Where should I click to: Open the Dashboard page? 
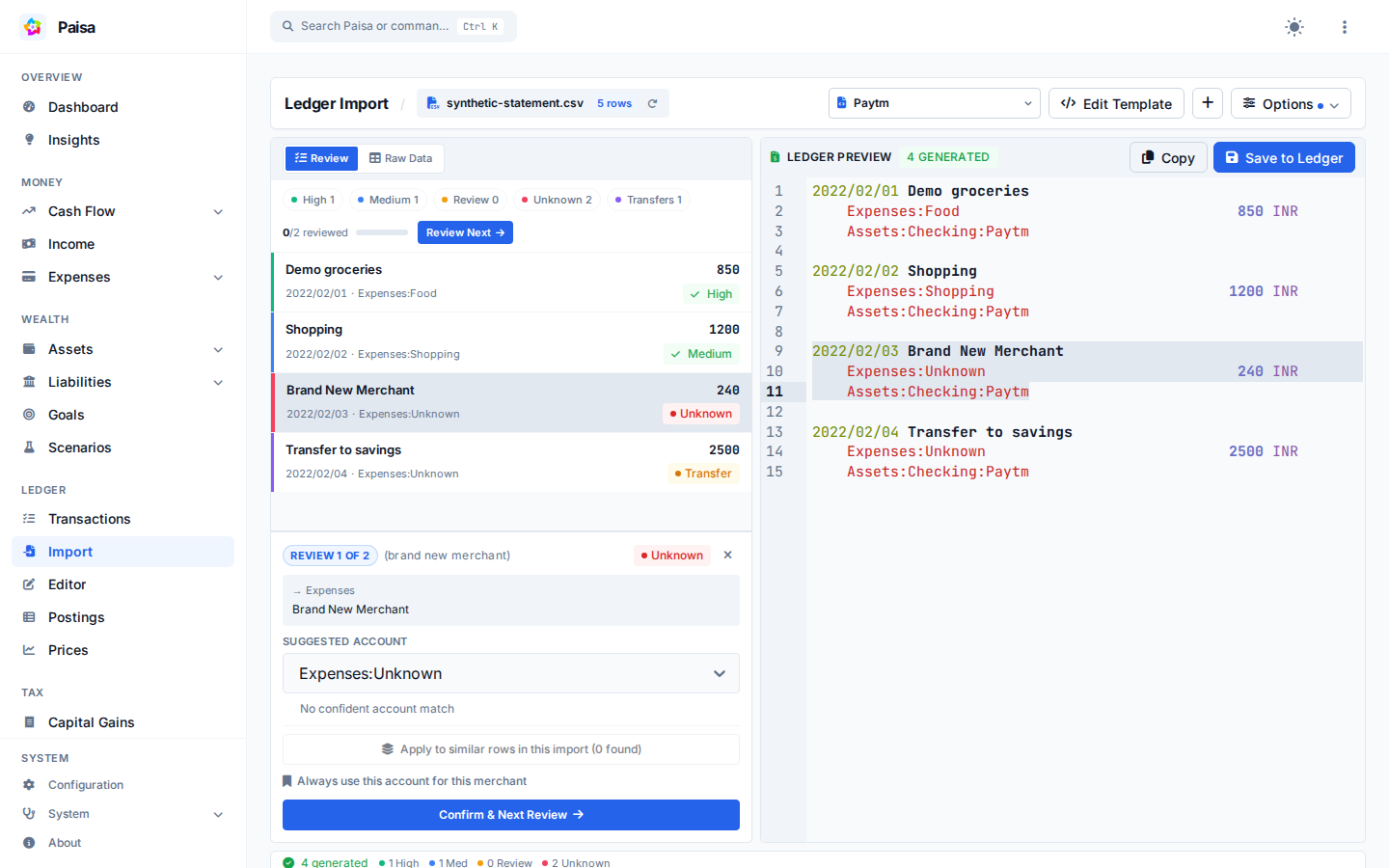tap(123, 107)
